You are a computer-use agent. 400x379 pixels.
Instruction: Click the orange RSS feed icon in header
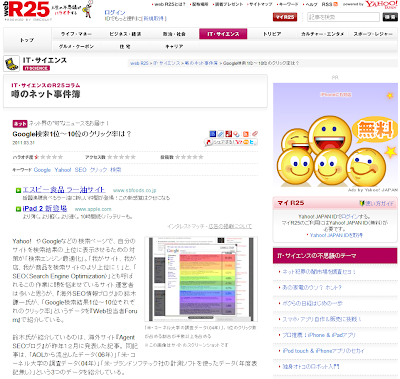coord(335,4)
